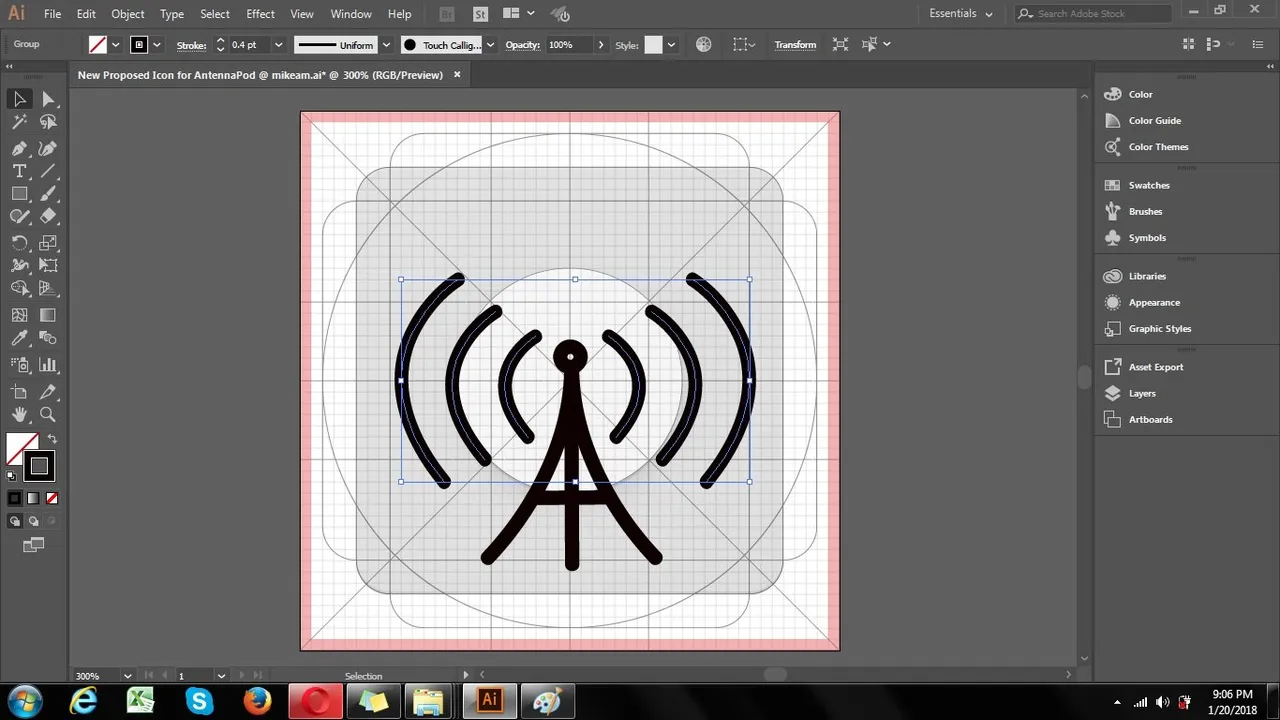Open the Touch Calligraphic brush dropdown

(x=490, y=45)
